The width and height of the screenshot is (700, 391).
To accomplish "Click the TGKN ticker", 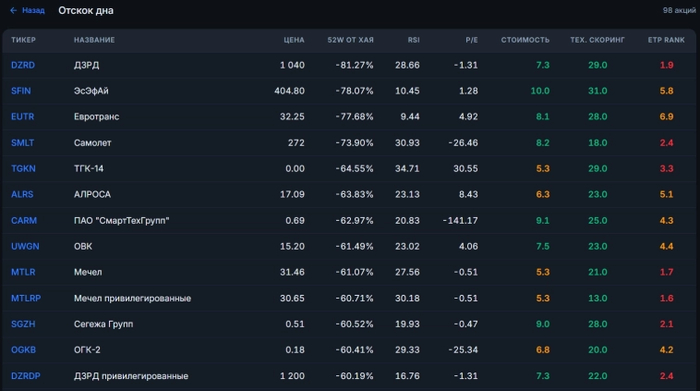I will [x=23, y=169].
